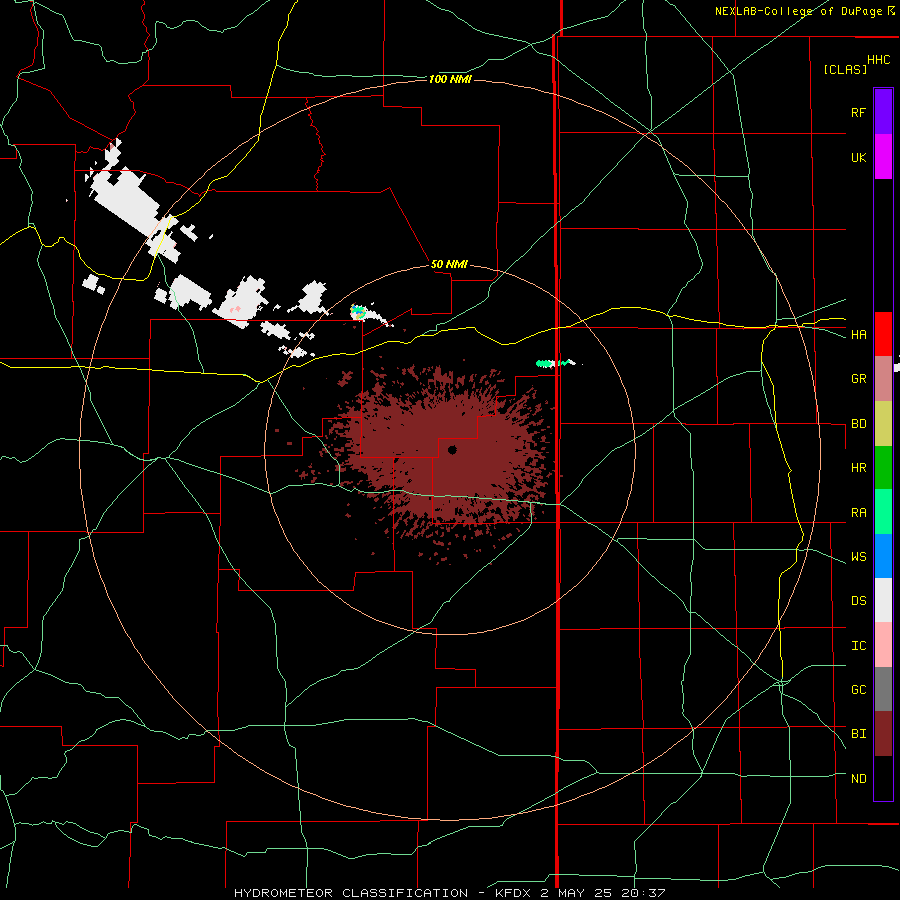900x900 pixels.
Task: Click the UK legend label
Action: pos(858,157)
